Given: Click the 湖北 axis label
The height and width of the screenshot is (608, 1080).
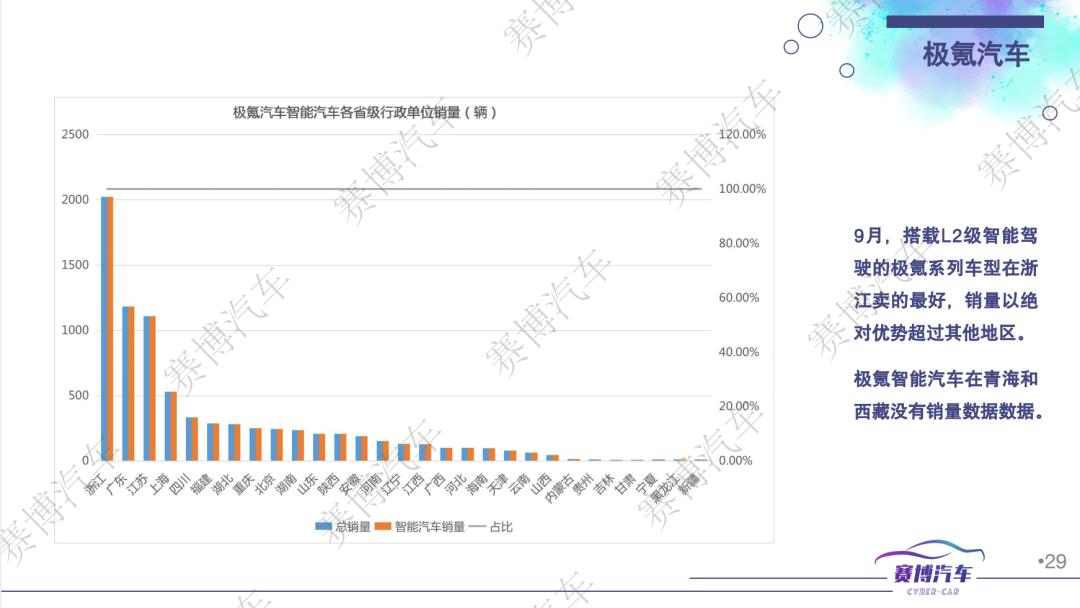Looking at the screenshot, I should click(223, 483).
